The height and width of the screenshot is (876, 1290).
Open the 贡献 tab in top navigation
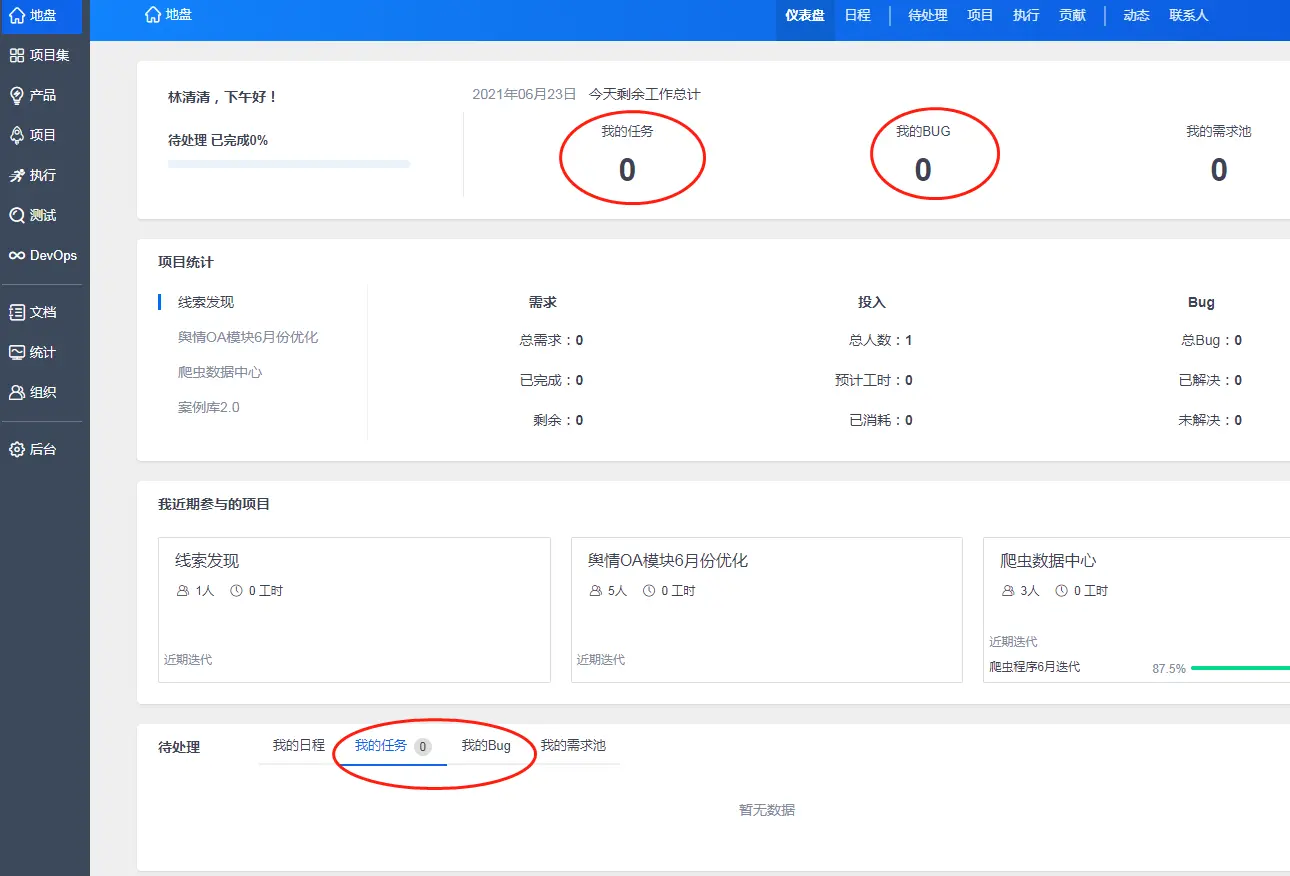pos(1072,15)
